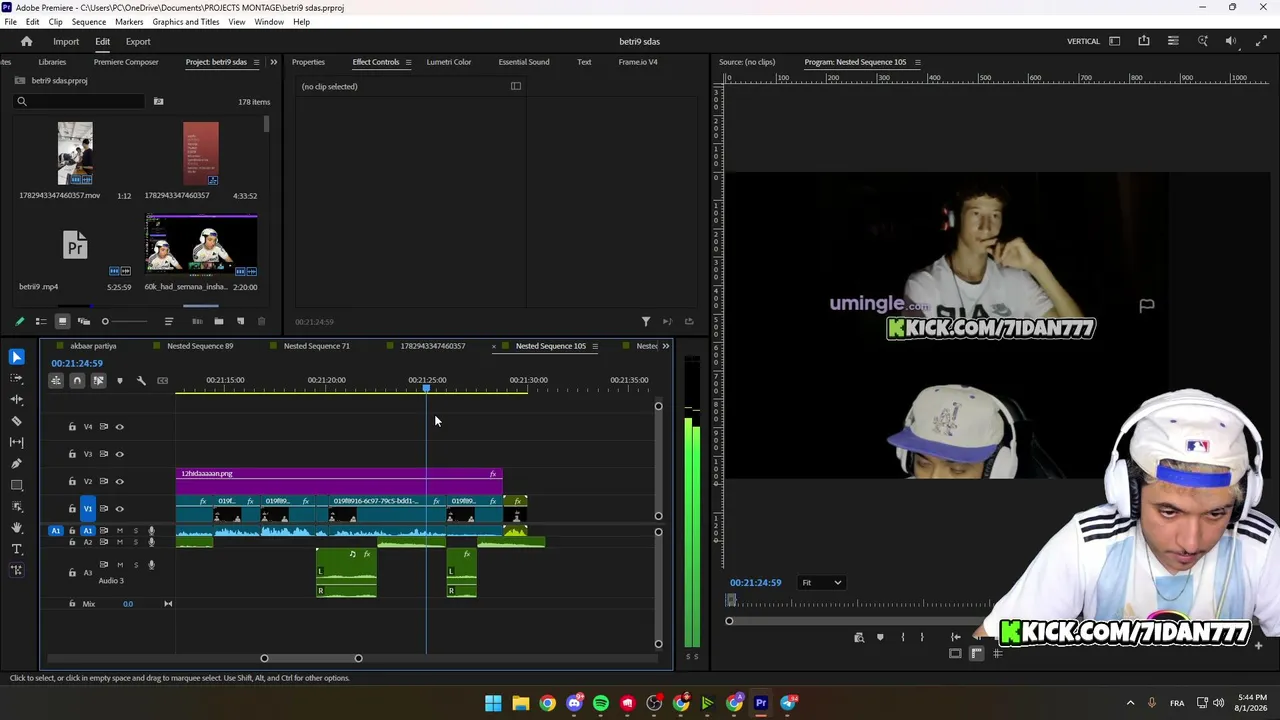
Task: Open the Graphics and Titles menu
Action: (186, 21)
